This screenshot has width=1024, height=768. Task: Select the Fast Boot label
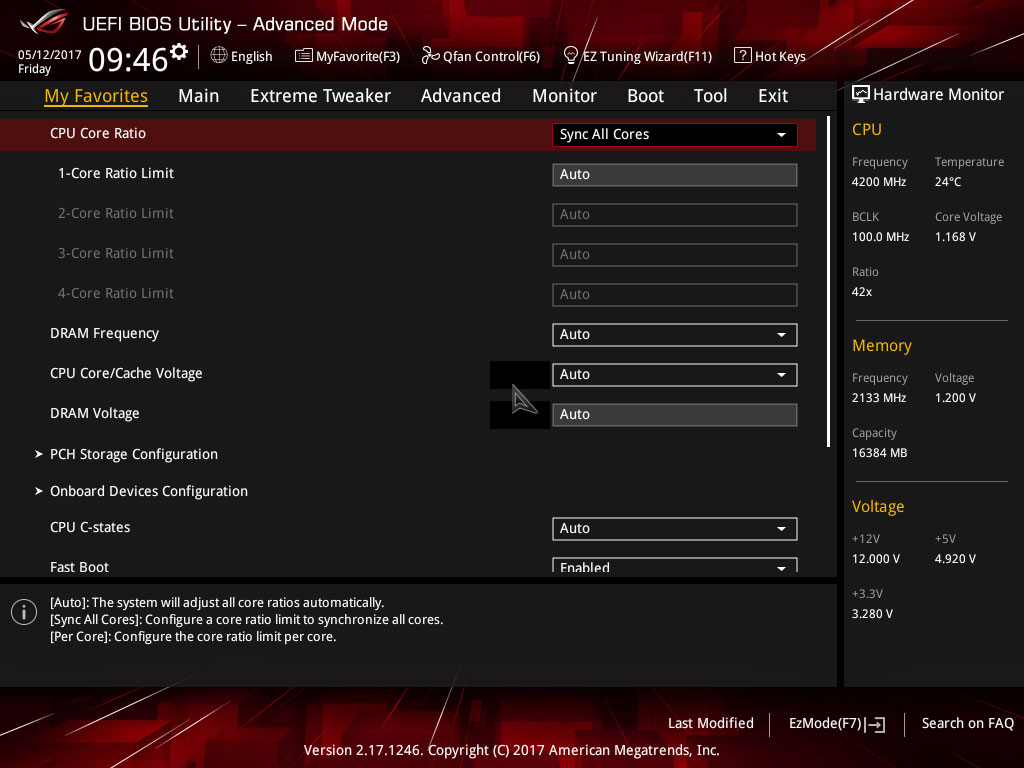tap(79, 567)
